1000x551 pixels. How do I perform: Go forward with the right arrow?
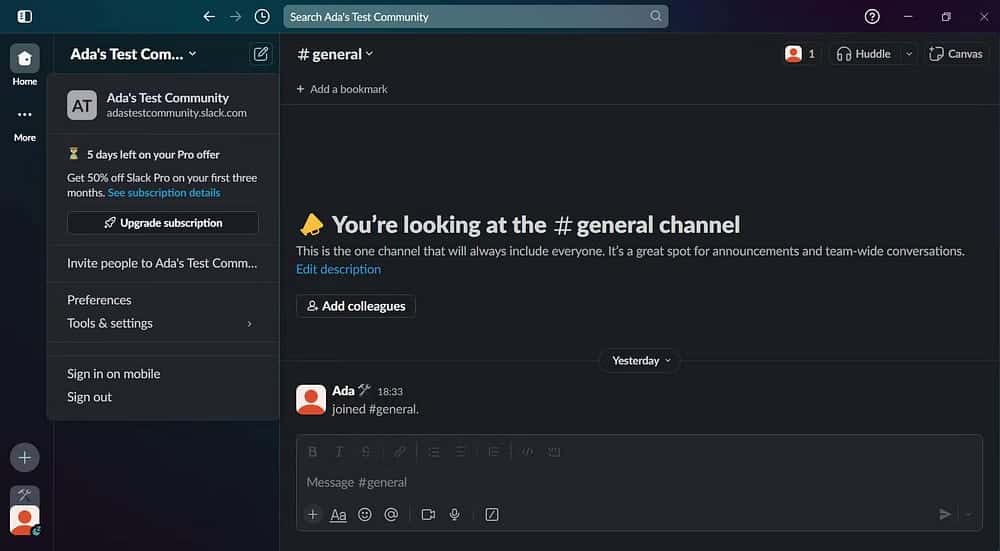point(236,17)
